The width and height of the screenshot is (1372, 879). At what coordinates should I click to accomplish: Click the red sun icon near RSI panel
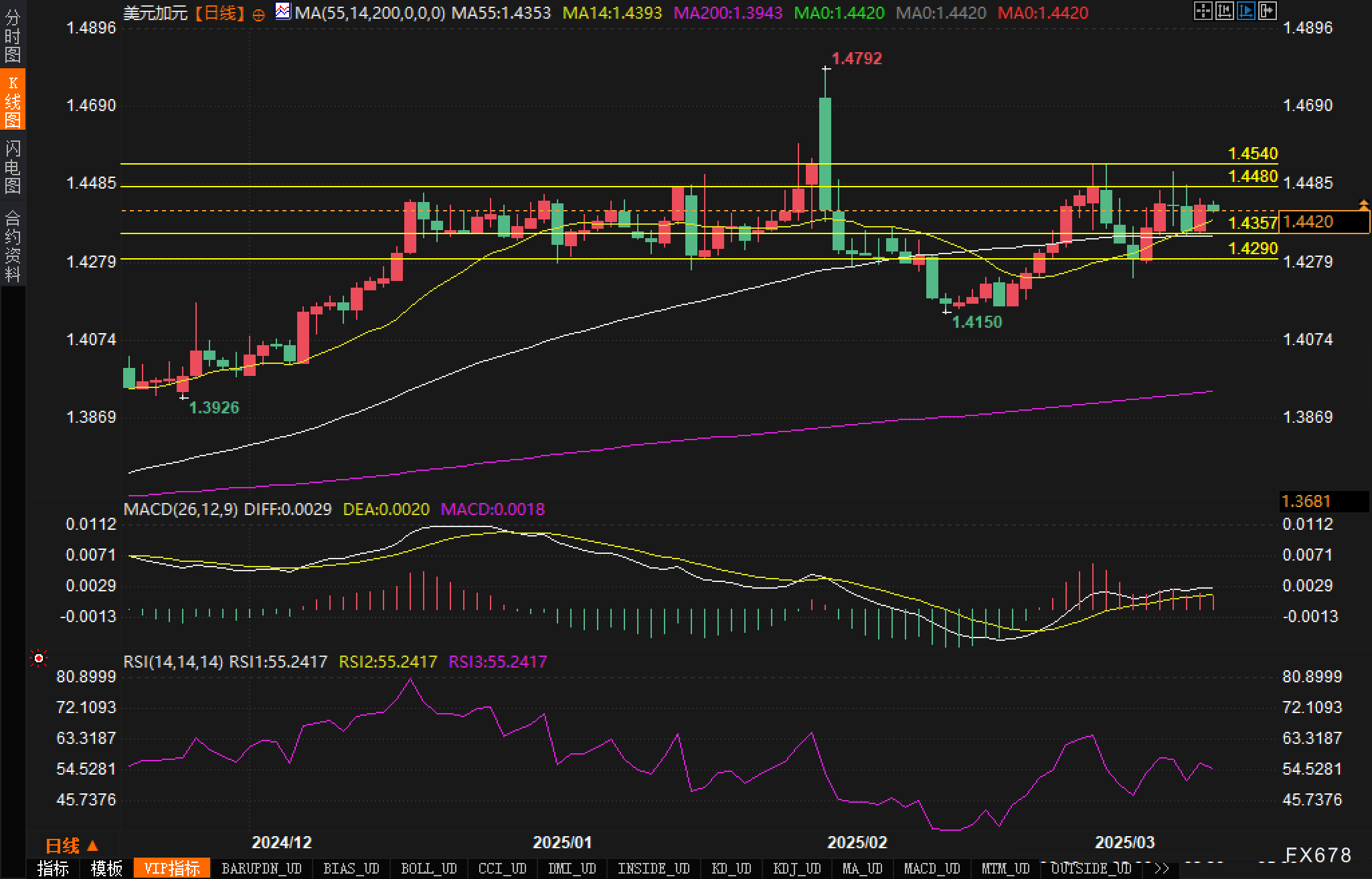39,659
